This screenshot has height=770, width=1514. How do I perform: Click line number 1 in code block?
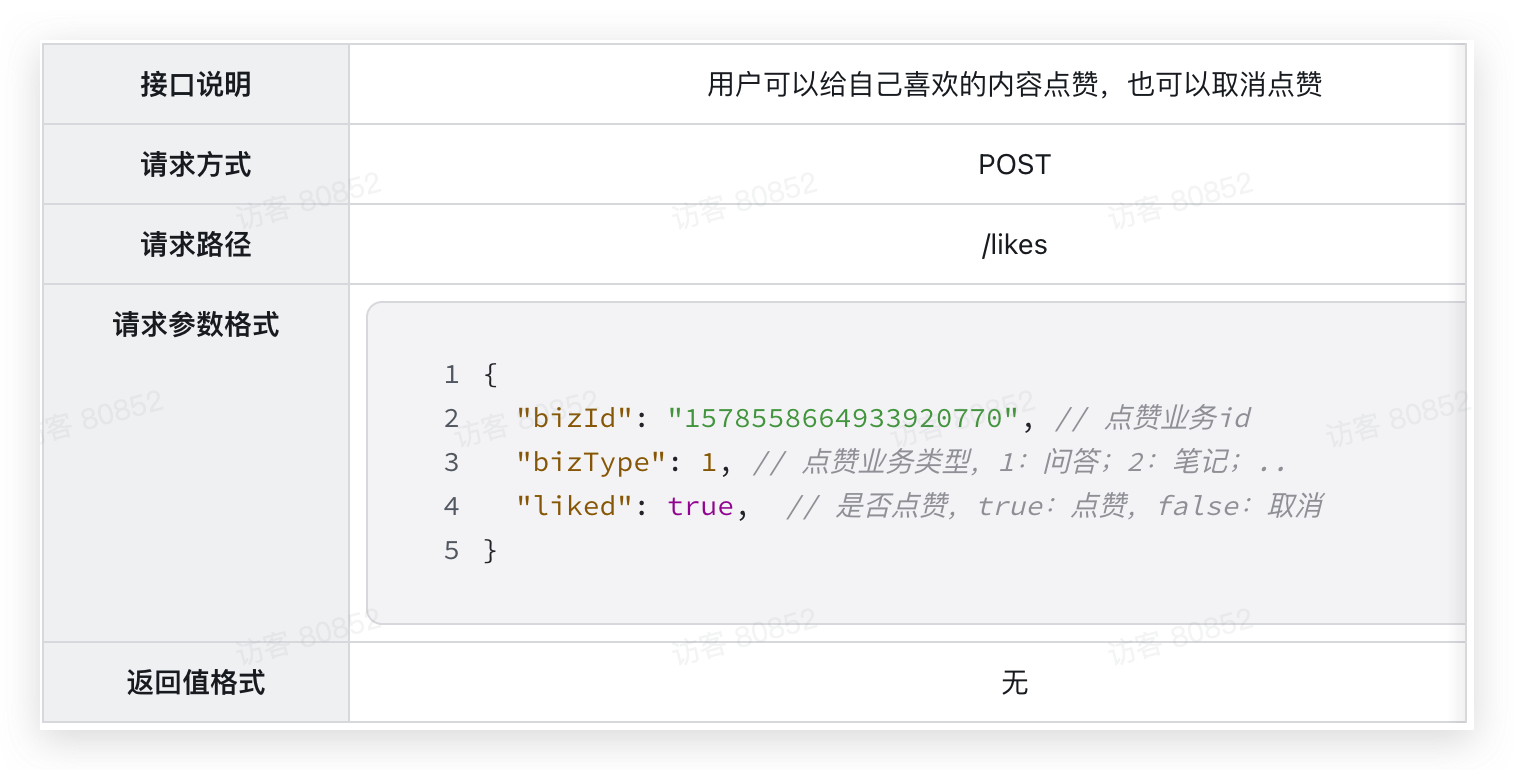click(451, 375)
